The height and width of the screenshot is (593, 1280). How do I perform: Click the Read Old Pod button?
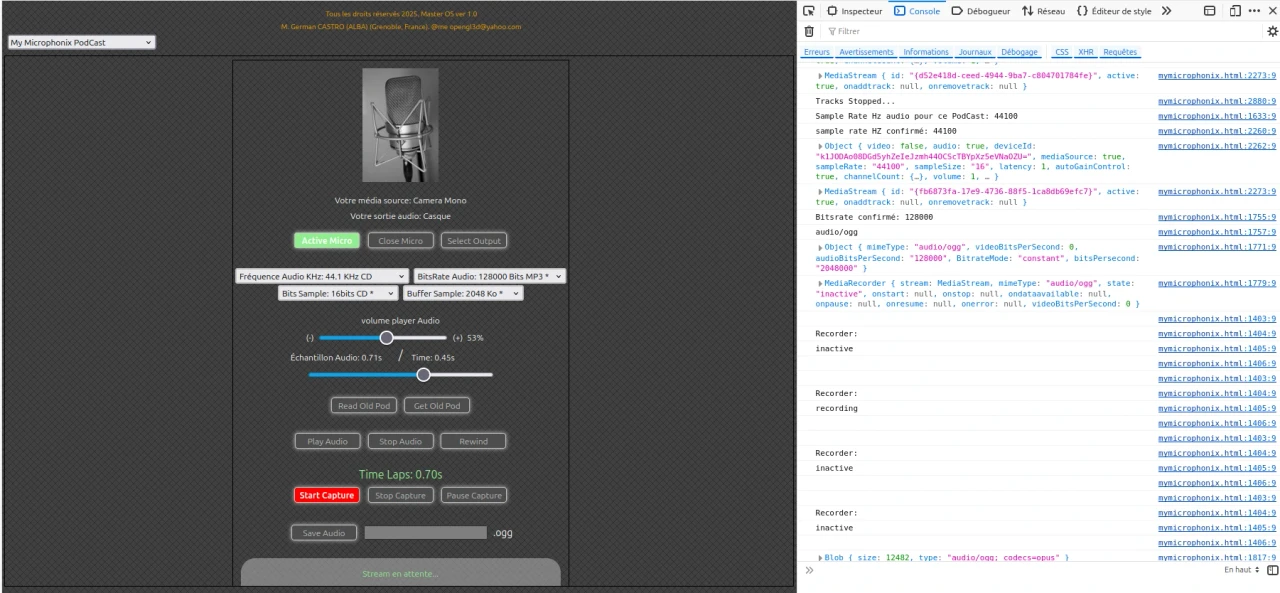(364, 406)
